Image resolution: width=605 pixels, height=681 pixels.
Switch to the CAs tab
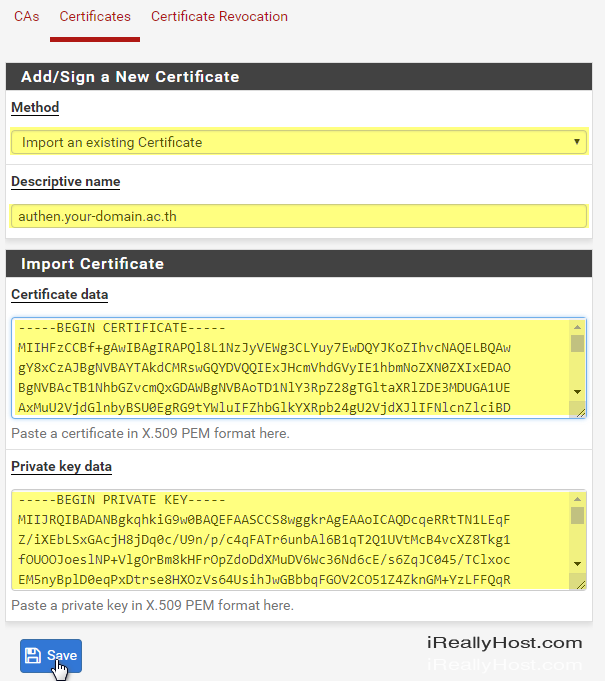click(26, 17)
